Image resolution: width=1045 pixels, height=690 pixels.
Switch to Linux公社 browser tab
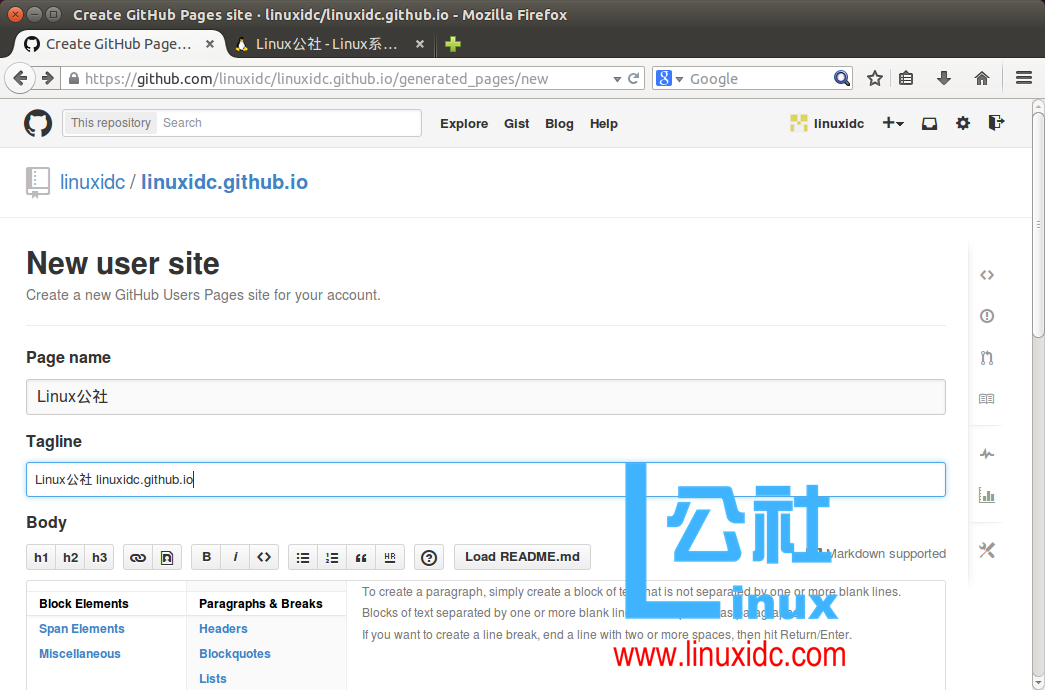[x=327, y=44]
